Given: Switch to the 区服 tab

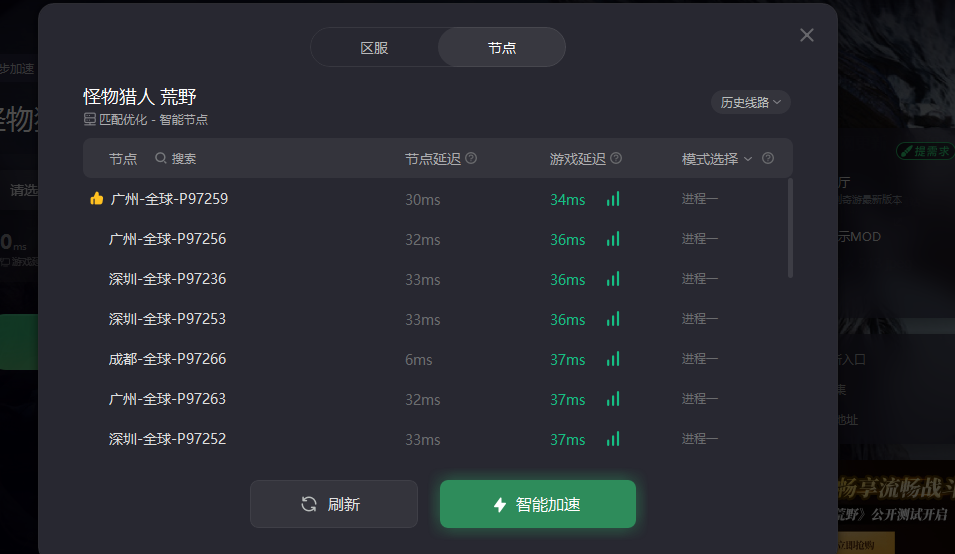Looking at the screenshot, I should click(374, 47).
